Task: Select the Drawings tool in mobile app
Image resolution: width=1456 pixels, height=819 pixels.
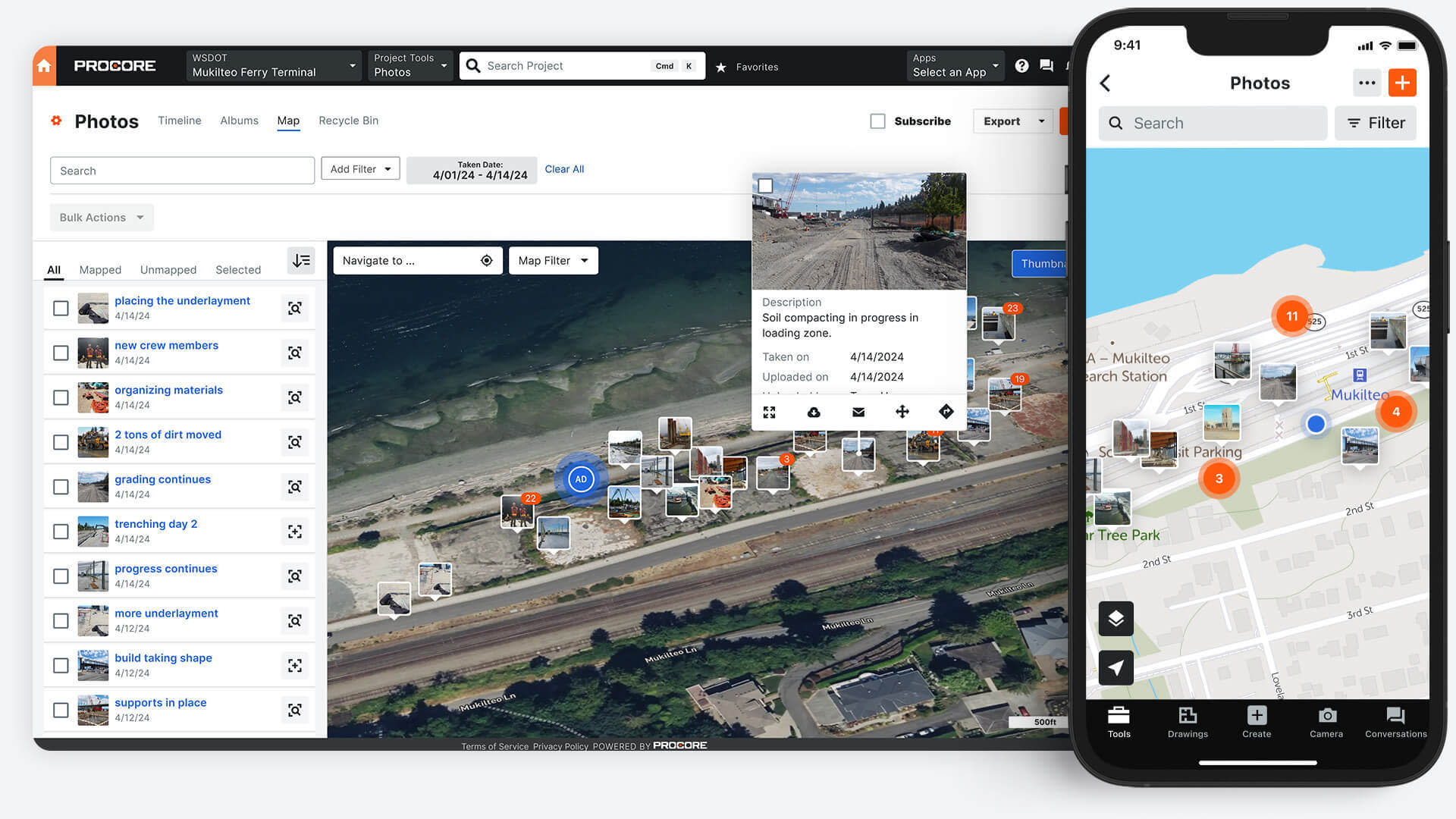Action: (1187, 720)
